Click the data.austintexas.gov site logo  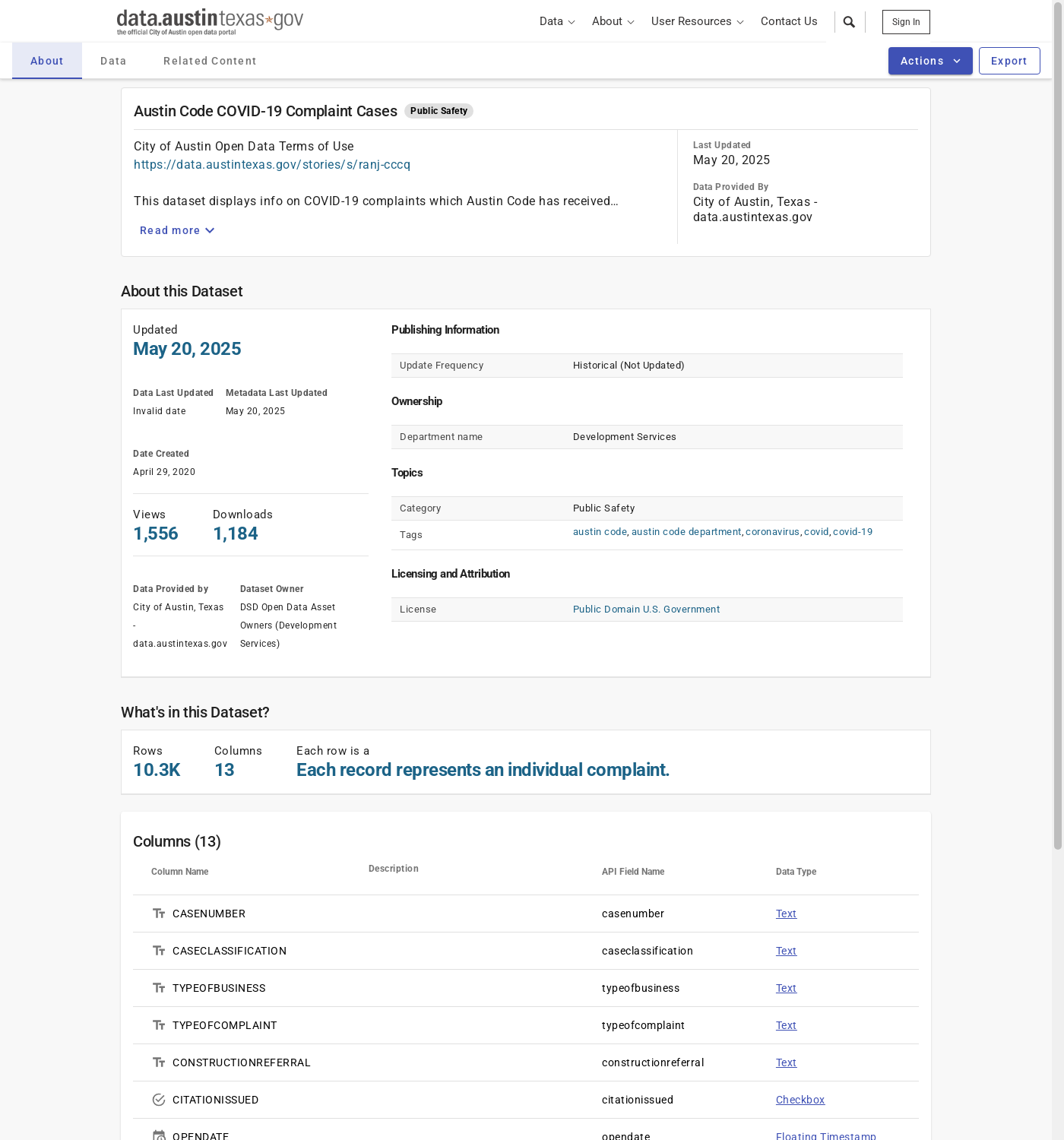[x=210, y=21]
